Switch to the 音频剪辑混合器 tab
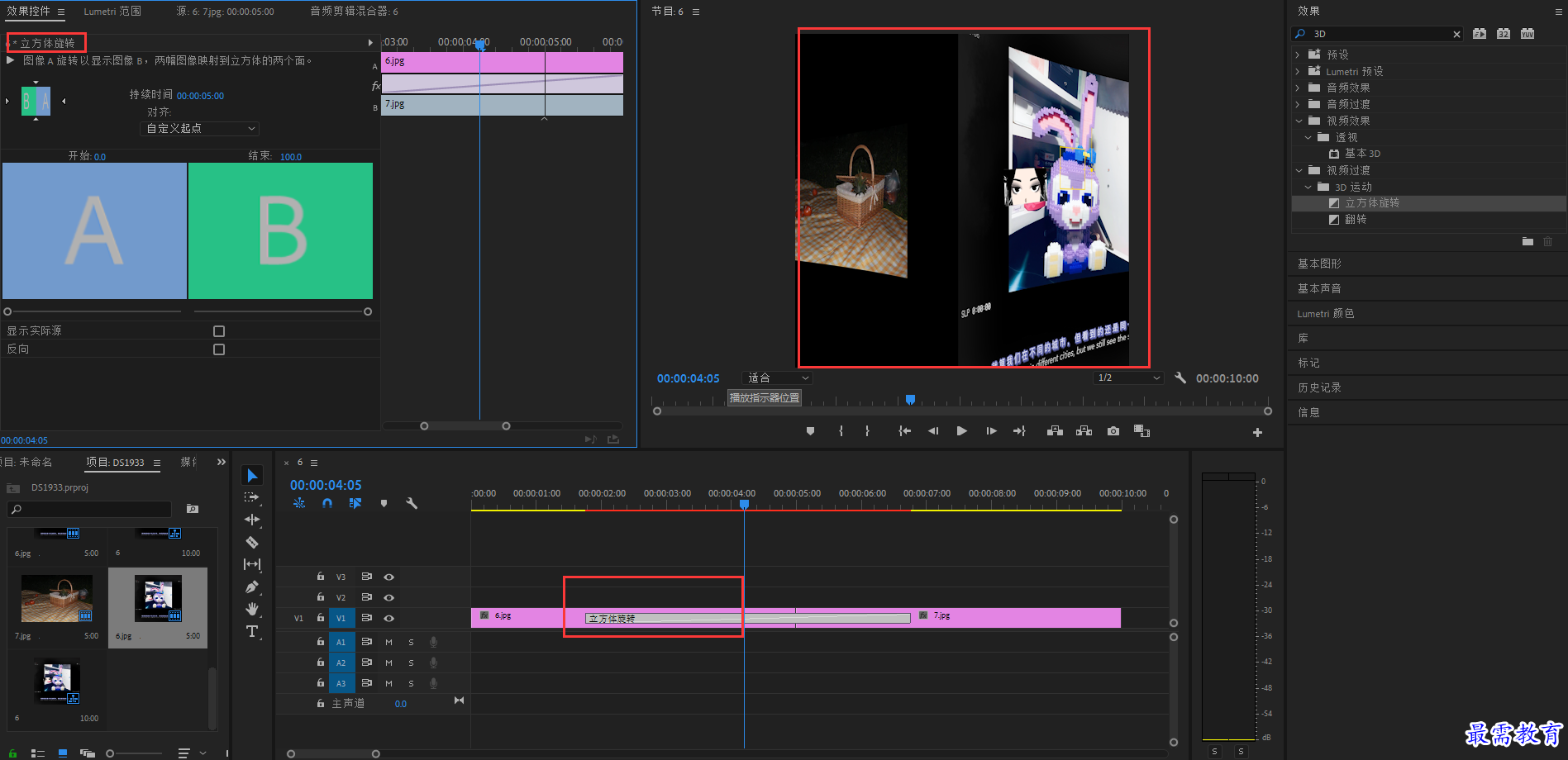This screenshot has width=1568, height=760. (x=354, y=12)
